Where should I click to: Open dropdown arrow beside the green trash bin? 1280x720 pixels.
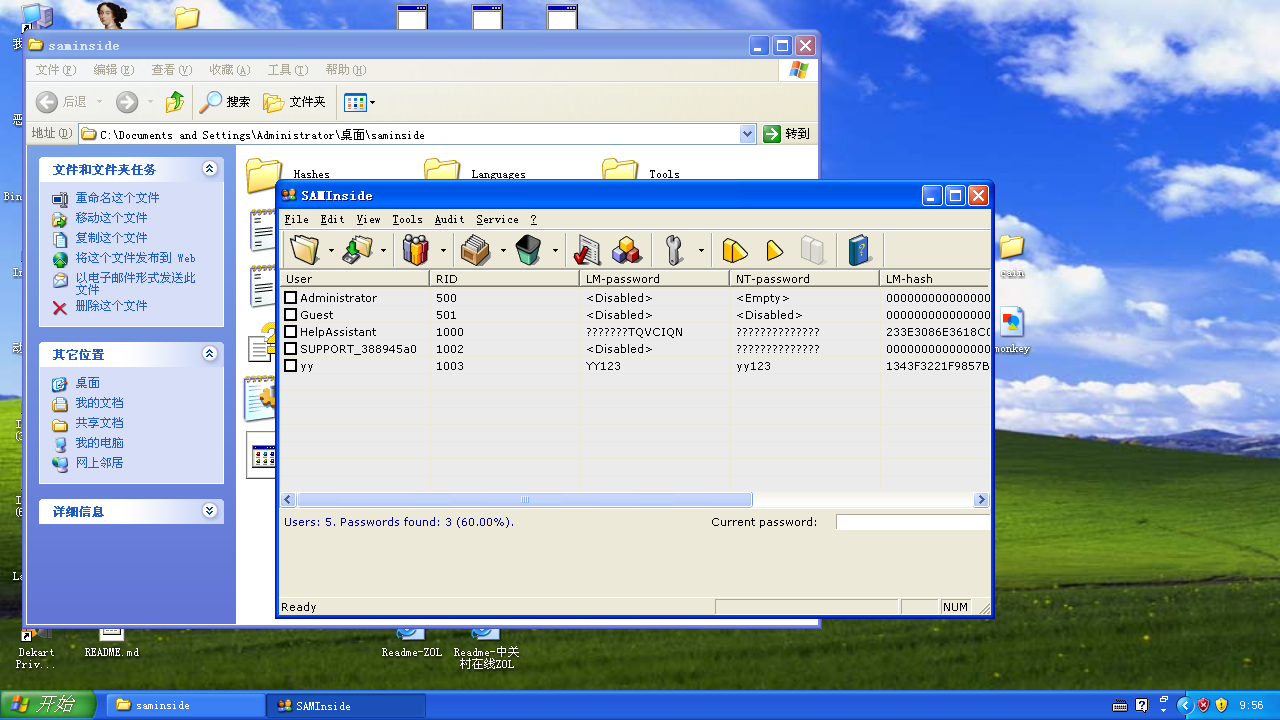[x=555, y=250]
